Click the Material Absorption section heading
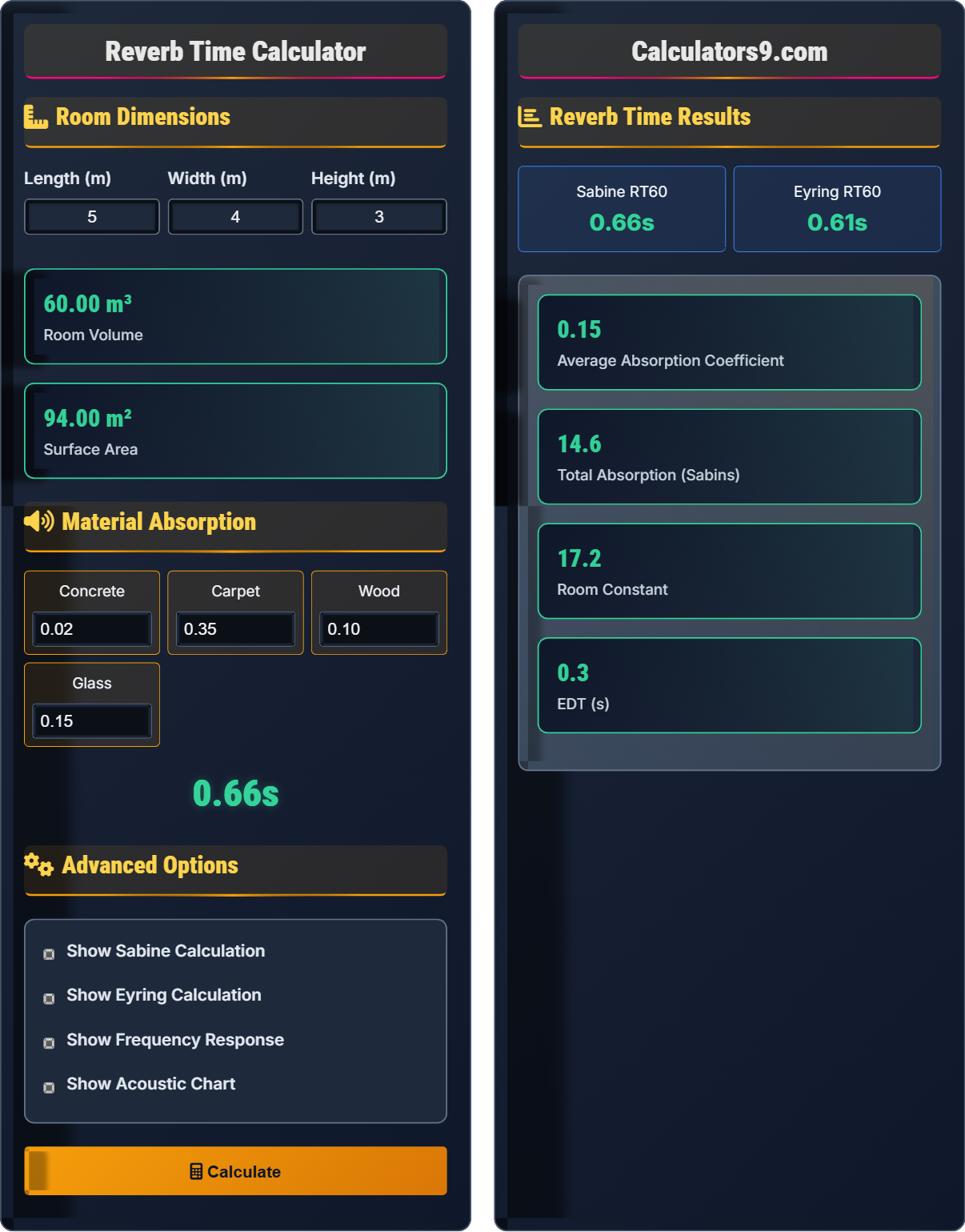The image size is (965, 1232). coord(159,522)
